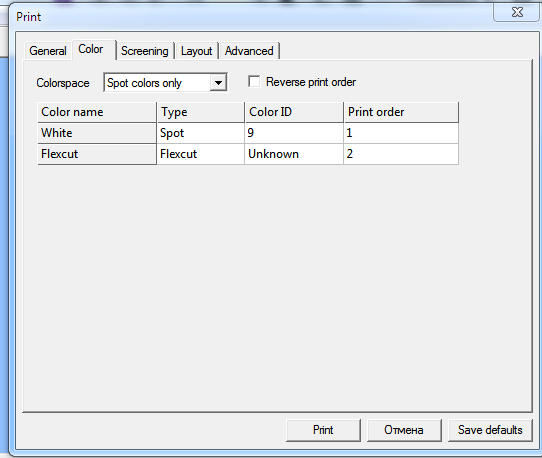Open the Colorspace dropdown arrow
This screenshot has height=458, width=542.
click(x=218, y=83)
